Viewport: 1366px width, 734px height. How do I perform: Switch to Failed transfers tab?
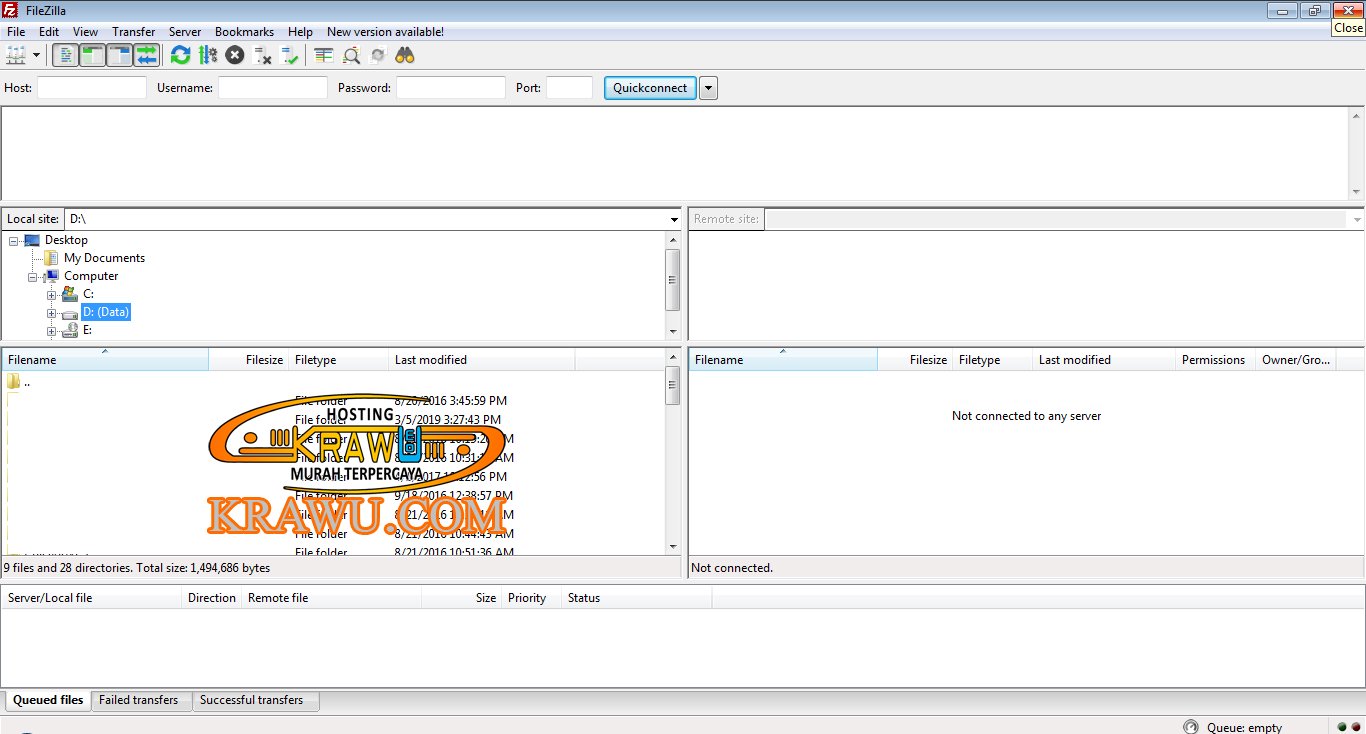click(139, 700)
